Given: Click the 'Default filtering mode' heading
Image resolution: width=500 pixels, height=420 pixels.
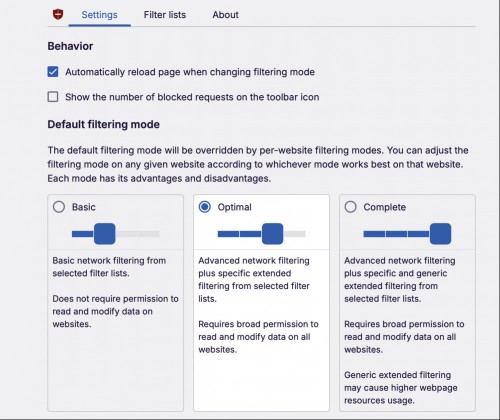Looking at the screenshot, I should 103,124.
